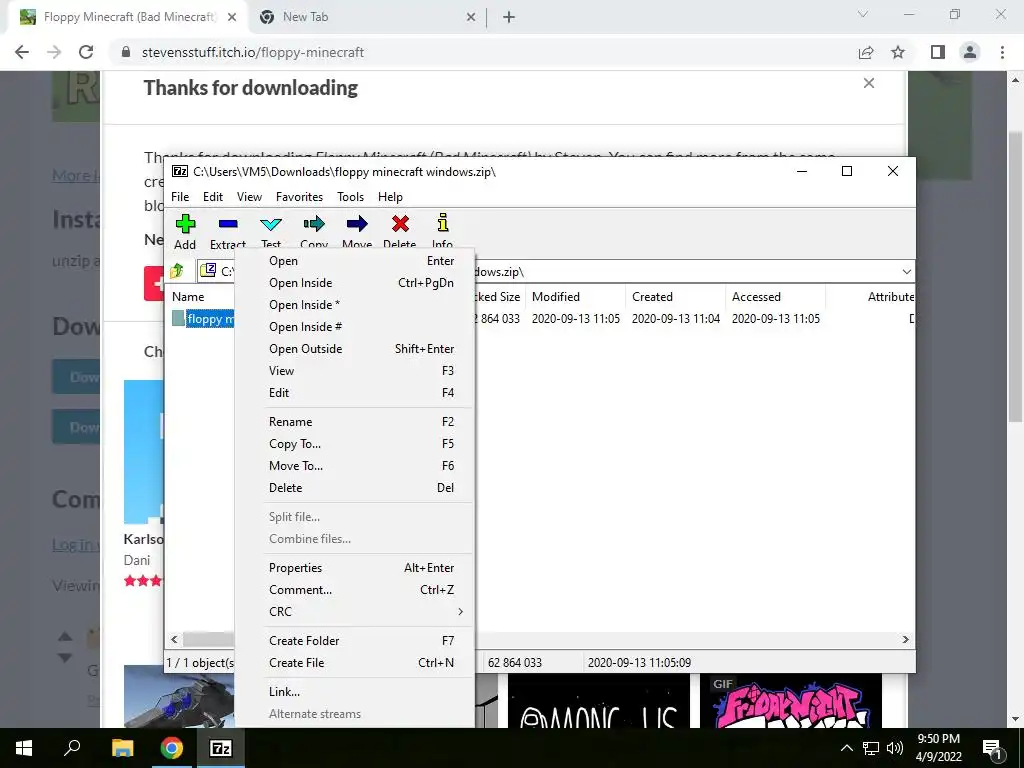The width and height of the screenshot is (1024, 768).
Task: Choose Open from the context menu
Action: tap(355, 261)
